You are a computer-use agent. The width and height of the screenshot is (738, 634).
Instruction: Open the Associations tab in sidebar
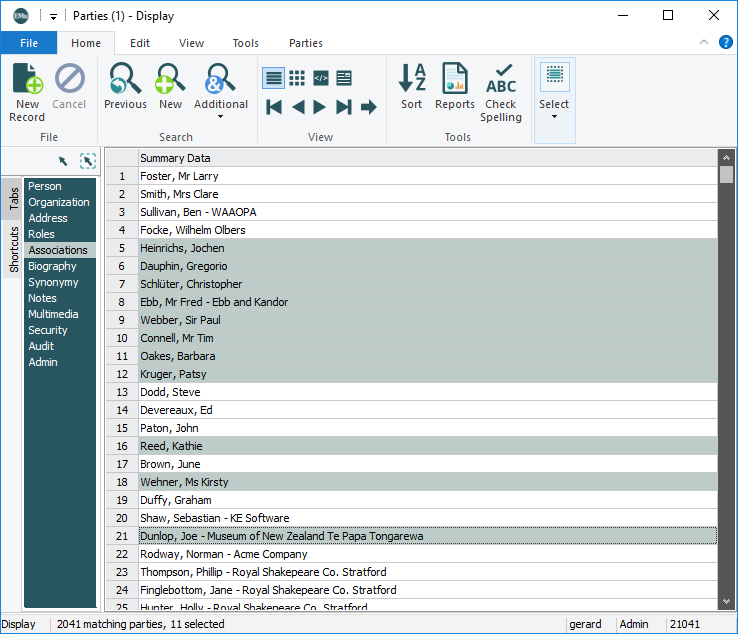pos(58,250)
